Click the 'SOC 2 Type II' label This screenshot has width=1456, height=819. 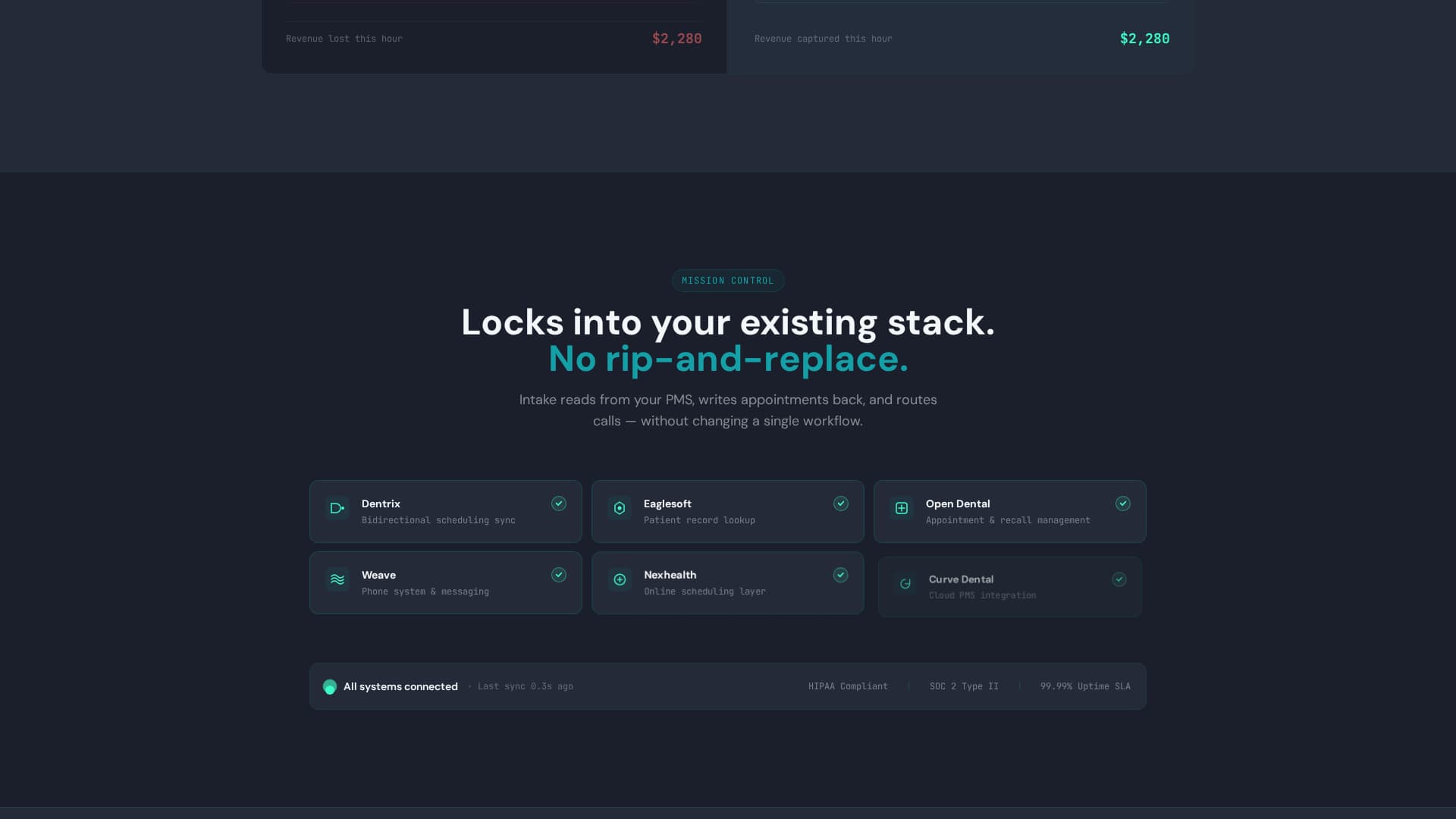(964, 686)
